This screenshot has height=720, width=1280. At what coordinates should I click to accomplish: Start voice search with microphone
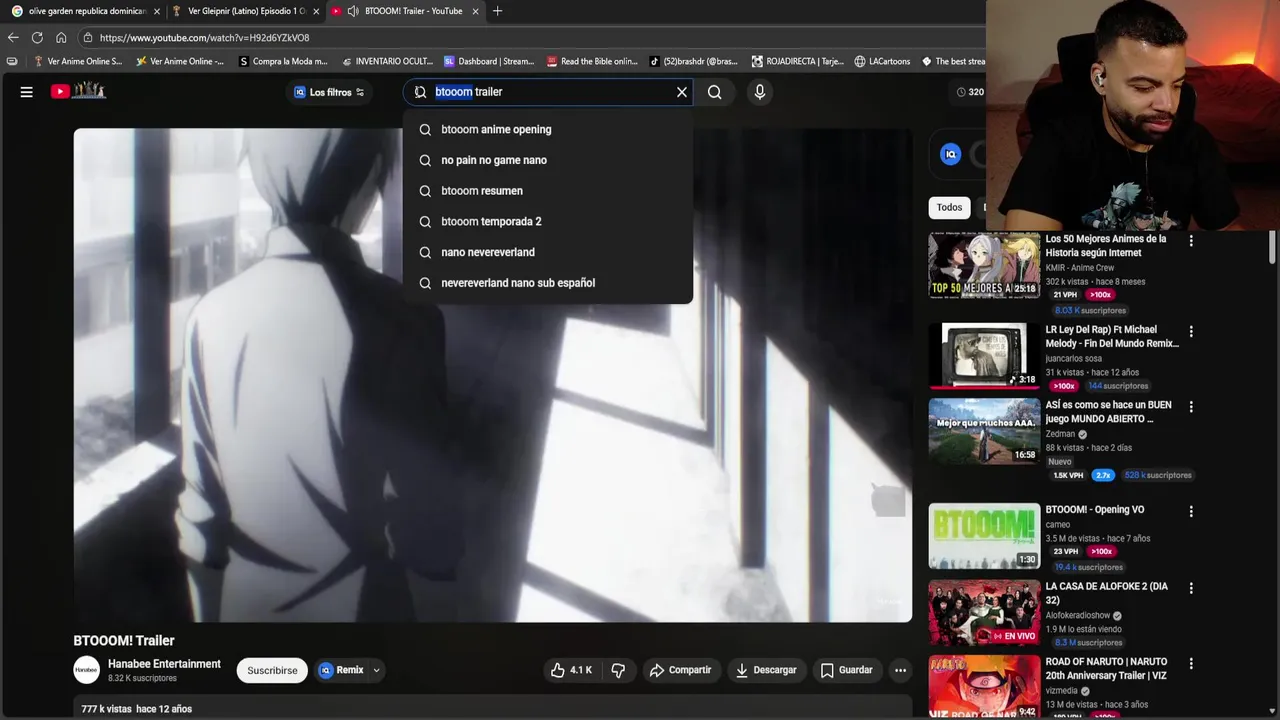pos(760,92)
